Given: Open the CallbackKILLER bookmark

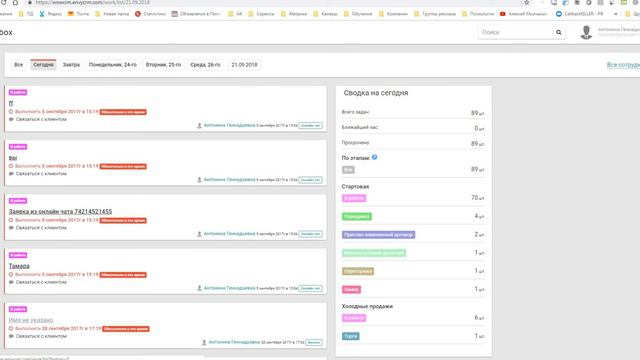Looking at the screenshot, I should 580,14.
